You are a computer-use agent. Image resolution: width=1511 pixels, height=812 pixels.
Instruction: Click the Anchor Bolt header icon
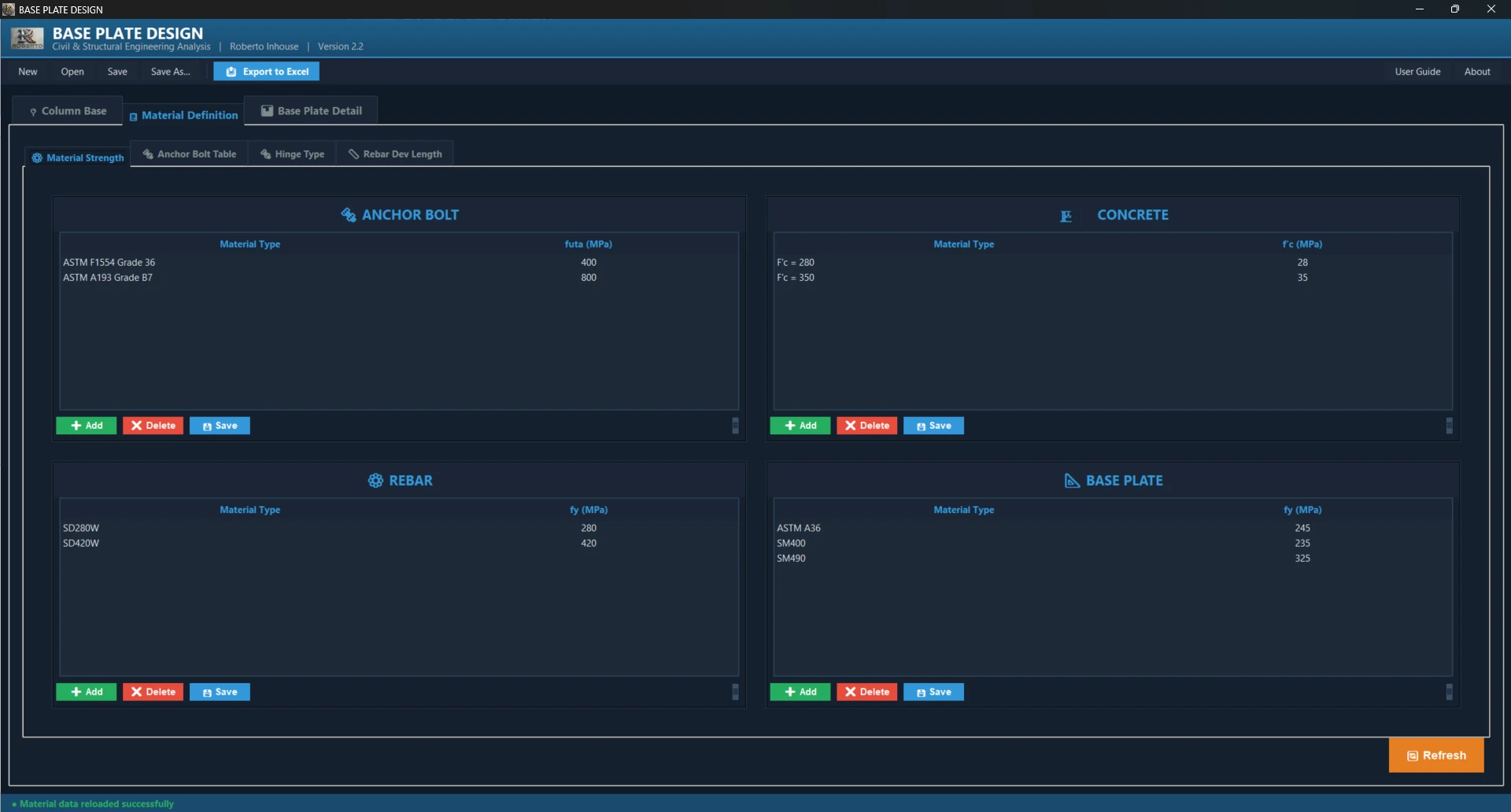click(349, 215)
